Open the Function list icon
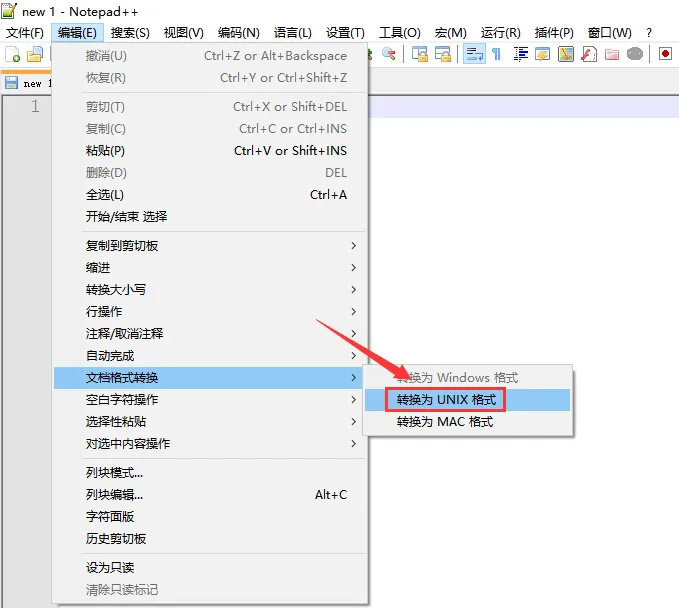The image size is (679, 608). tap(588, 55)
